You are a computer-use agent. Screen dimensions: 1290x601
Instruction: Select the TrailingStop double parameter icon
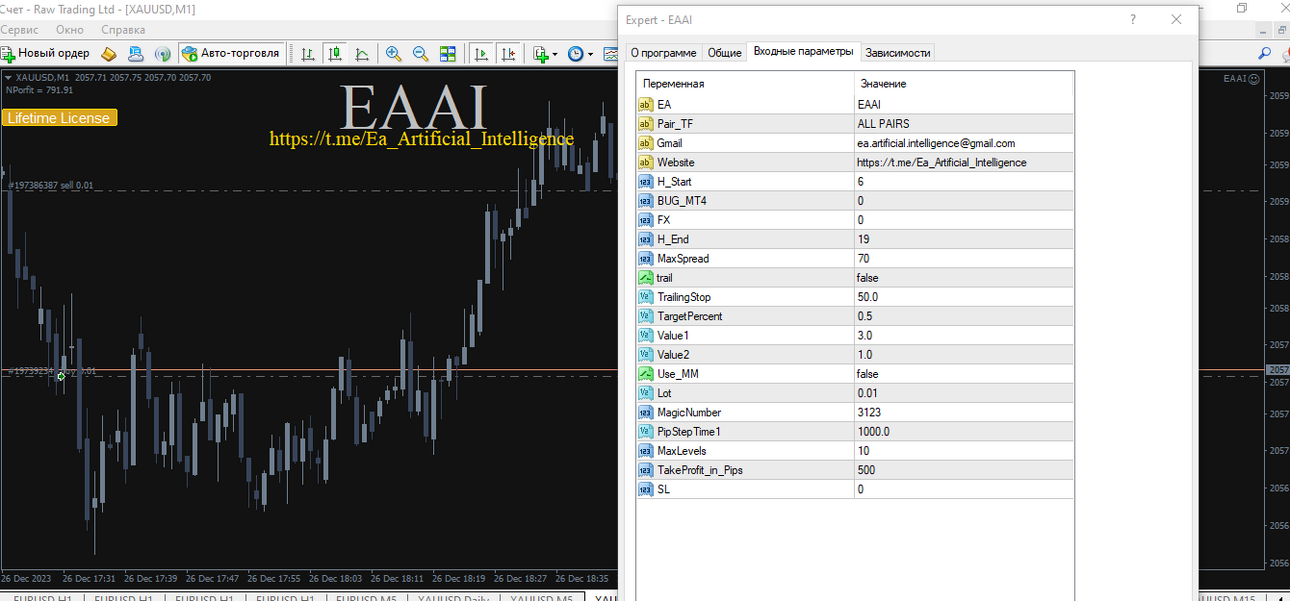pyautogui.click(x=646, y=297)
